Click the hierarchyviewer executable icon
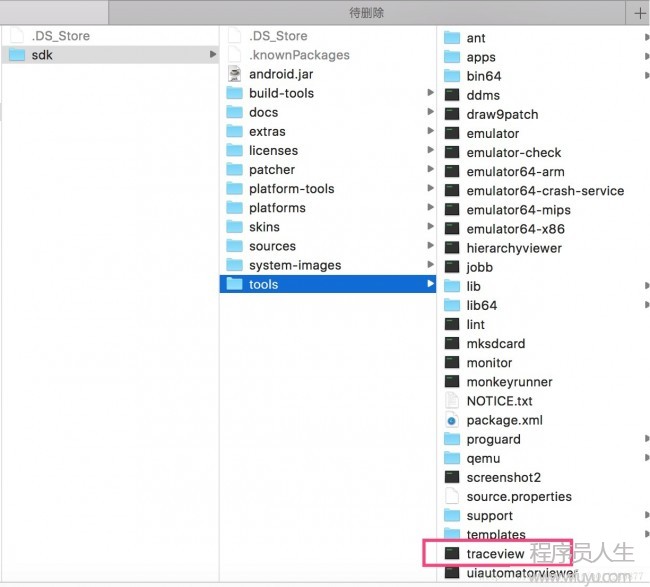The image size is (650, 587). [x=452, y=247]
